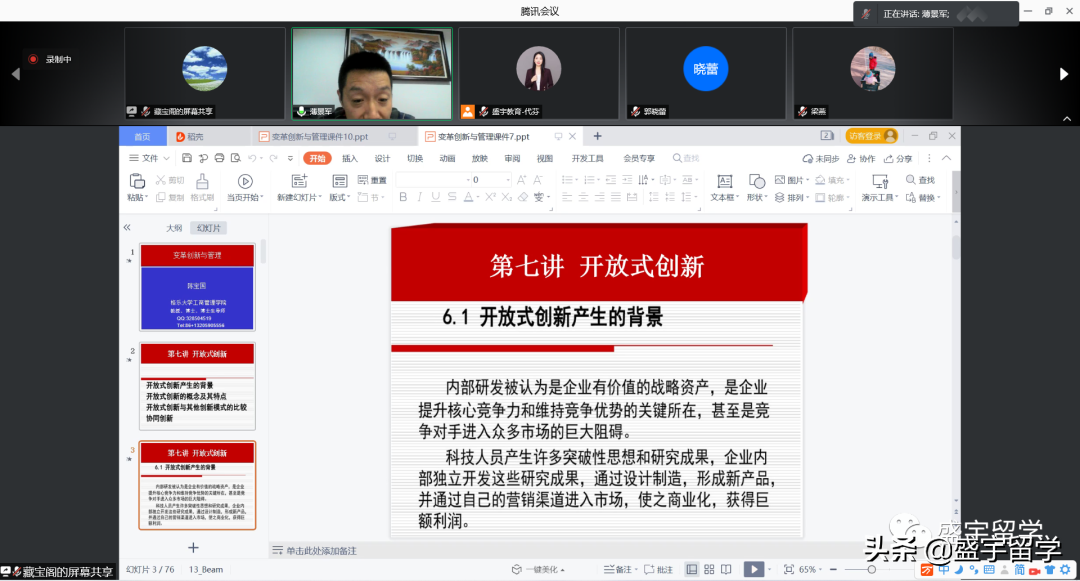Toggle underline formatting
Screen dimensions: 1080x581
[x=435, y=197]
